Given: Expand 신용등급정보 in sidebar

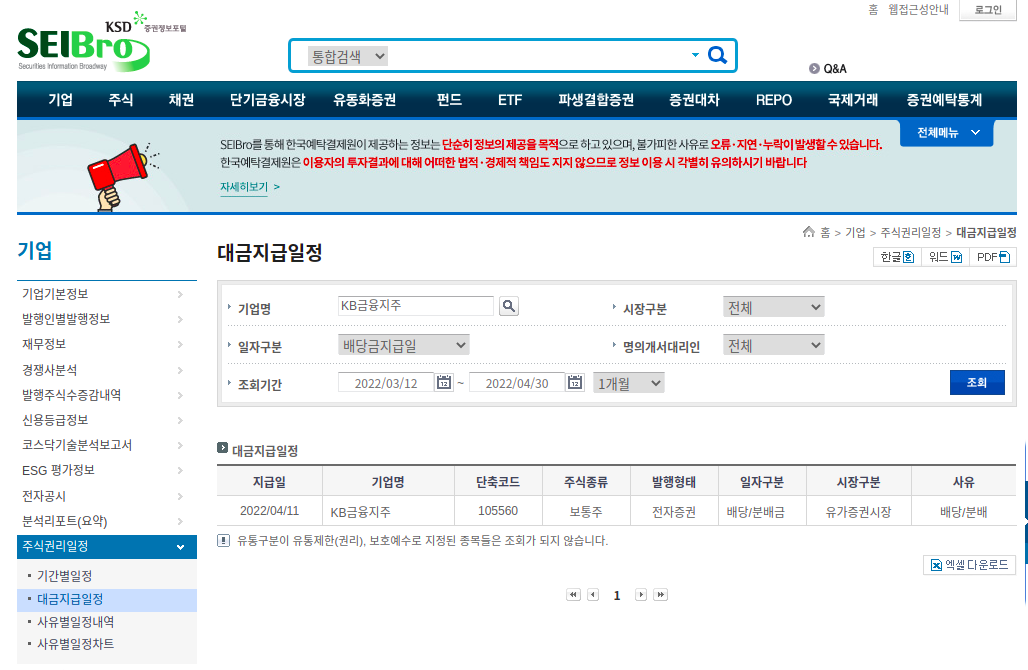Looking at the screenshot, I should [107, 420].
